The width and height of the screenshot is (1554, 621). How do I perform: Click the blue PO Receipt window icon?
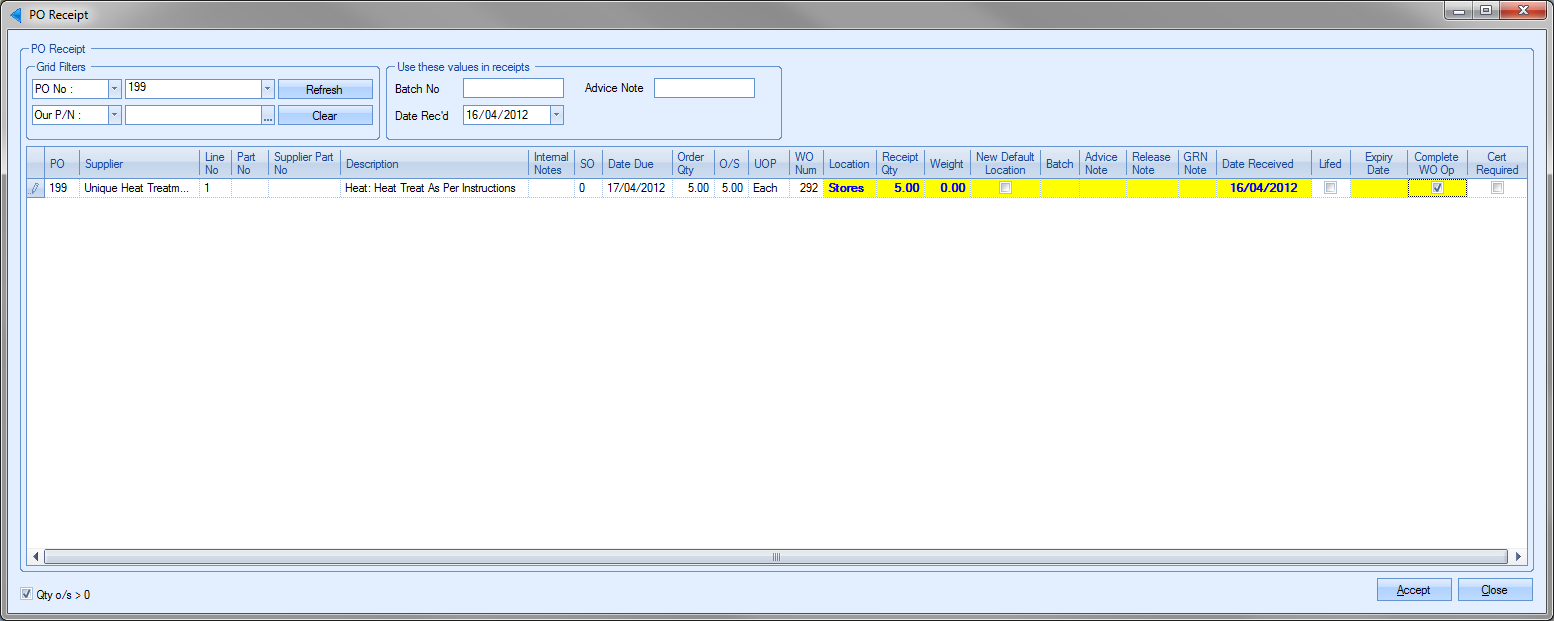(x=15, y=15)
